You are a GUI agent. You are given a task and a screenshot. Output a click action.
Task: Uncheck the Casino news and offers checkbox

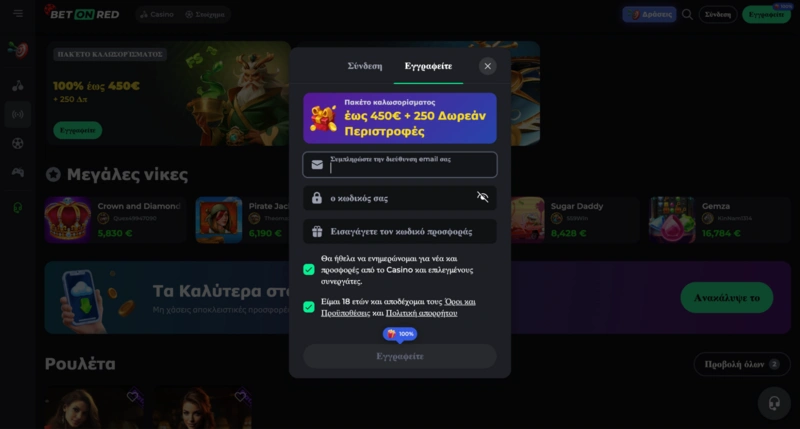click(x=309, y=269)
